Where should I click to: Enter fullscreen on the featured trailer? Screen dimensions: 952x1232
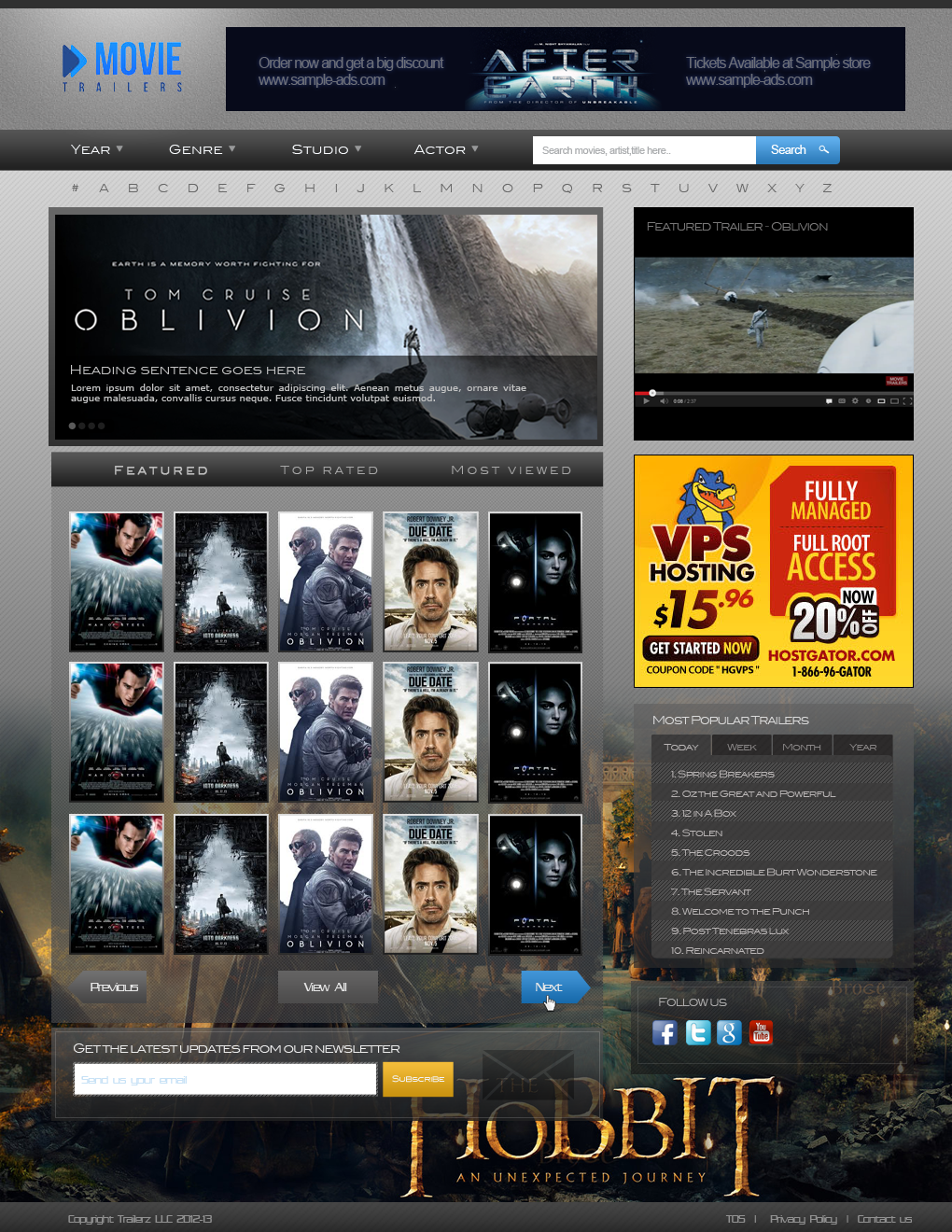point(908,401)
